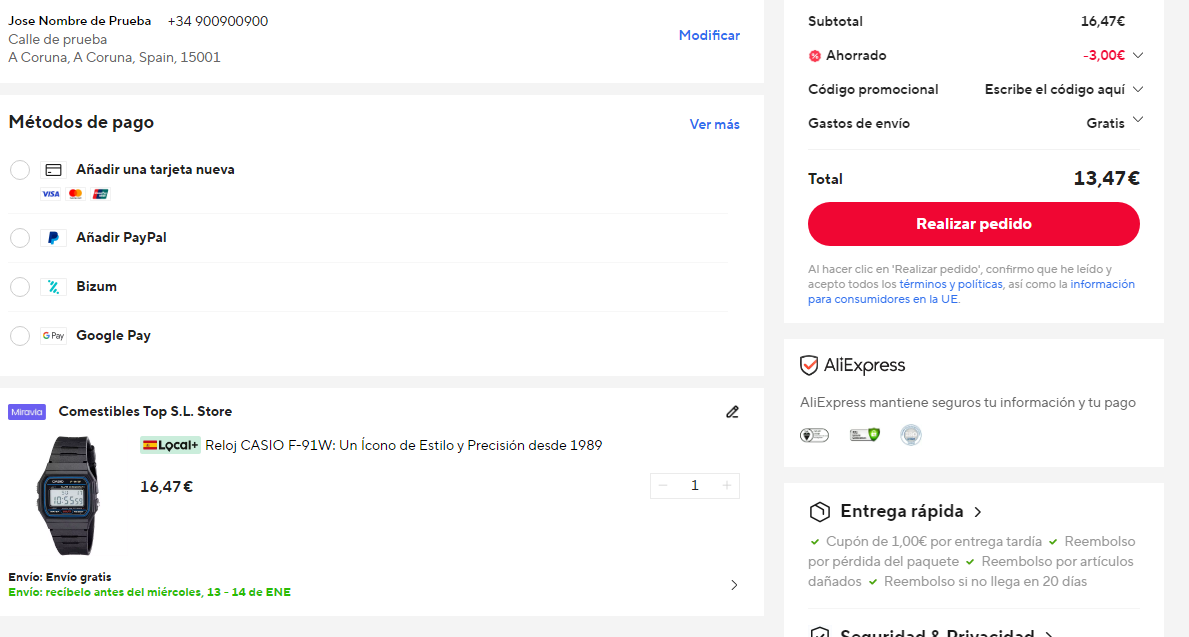
Task: Click the 16,47€ product price
Action: [x=167, y=487]
